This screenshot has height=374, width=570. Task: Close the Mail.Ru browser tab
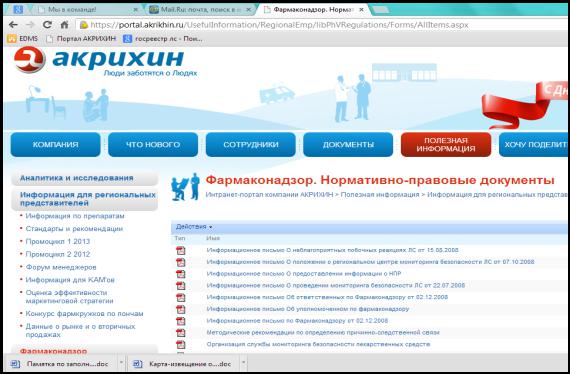(x=249, y=10)
